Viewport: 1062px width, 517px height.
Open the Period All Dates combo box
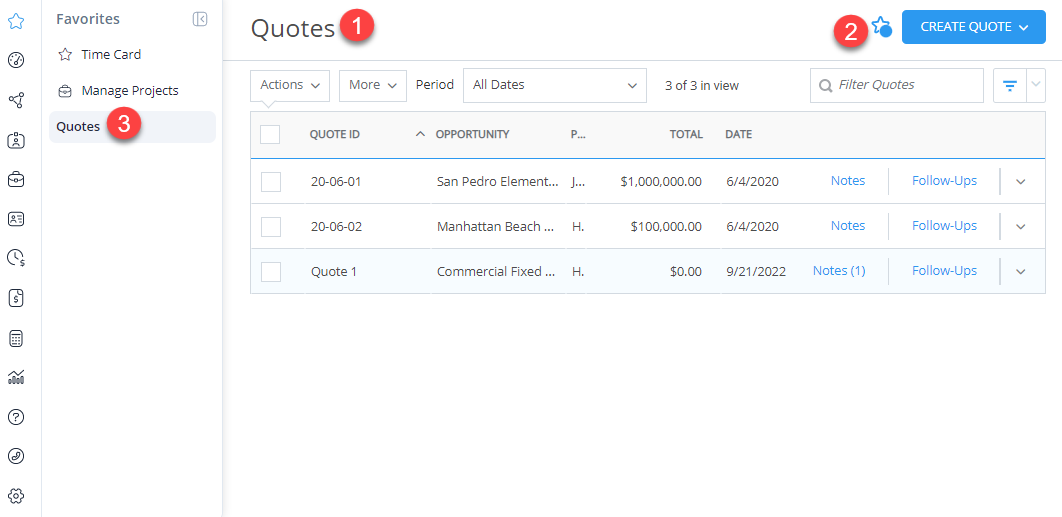pos(555,85)
